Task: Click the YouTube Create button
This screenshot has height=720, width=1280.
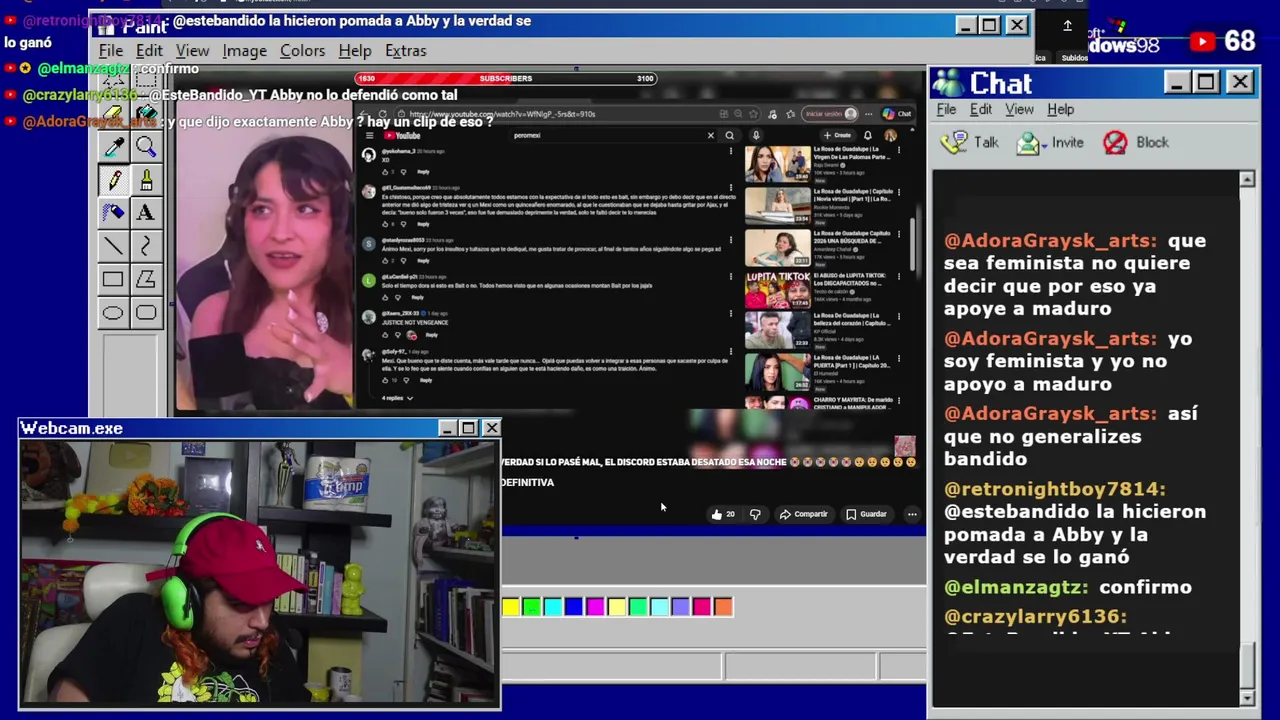Action: pyautogui.click(x=836, y=135)
